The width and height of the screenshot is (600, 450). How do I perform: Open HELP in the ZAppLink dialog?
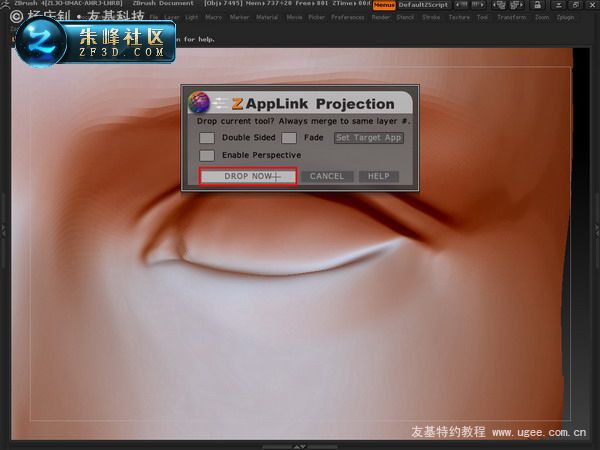pyautogui.click(x=378, y=176)
